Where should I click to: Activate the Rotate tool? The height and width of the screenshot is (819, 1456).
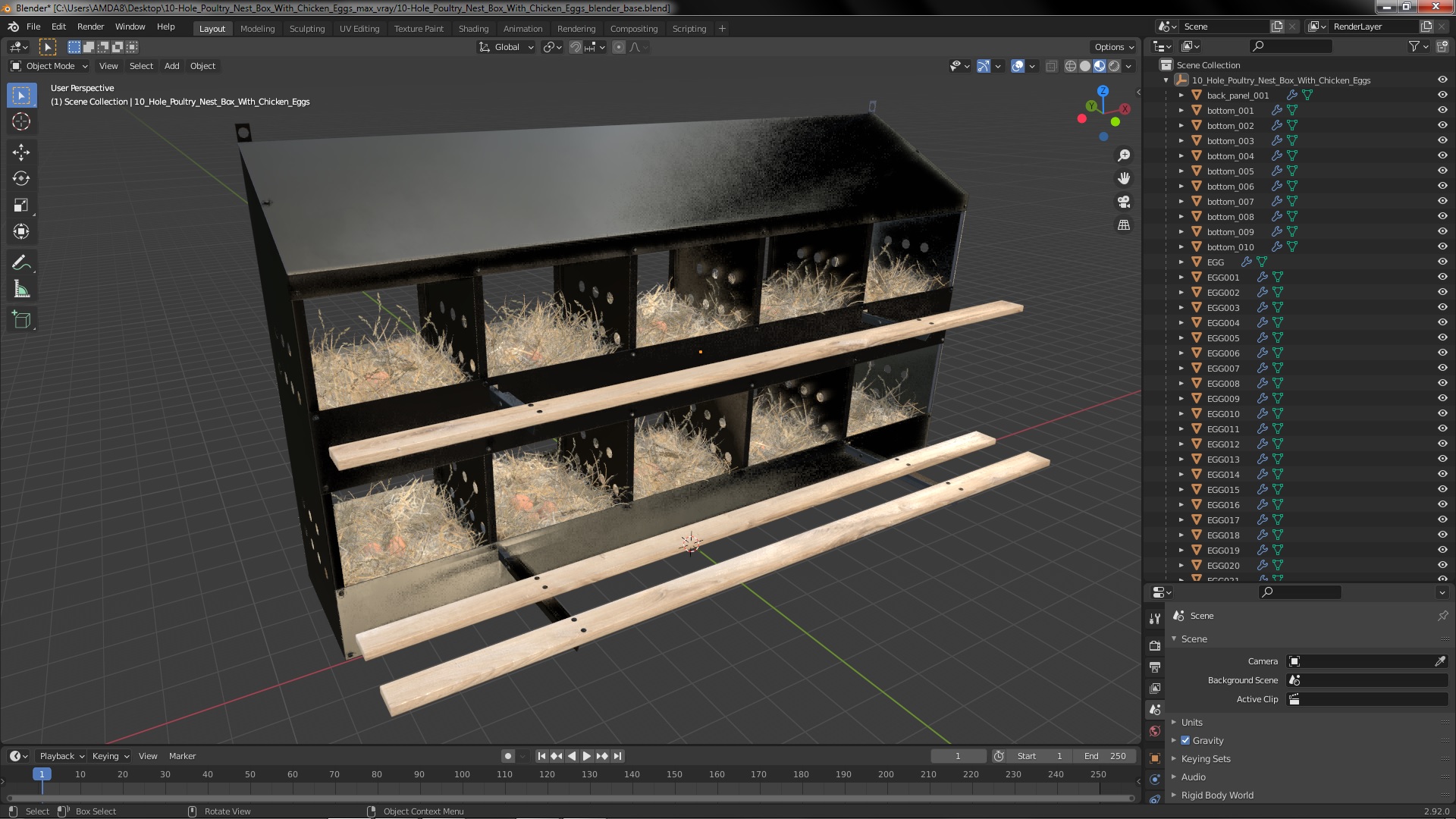coord(21,179)
